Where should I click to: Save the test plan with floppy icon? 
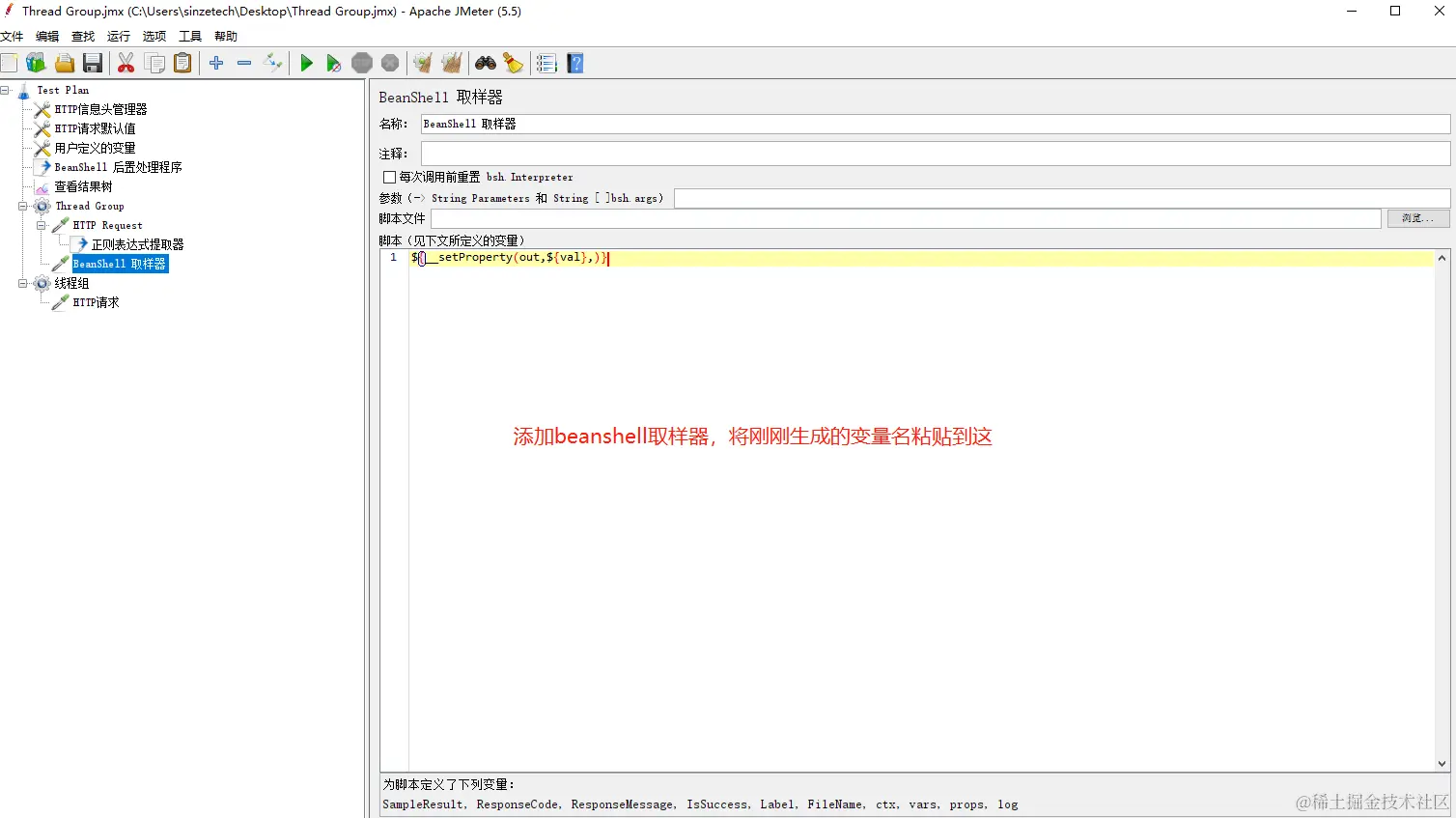point(93,64)
